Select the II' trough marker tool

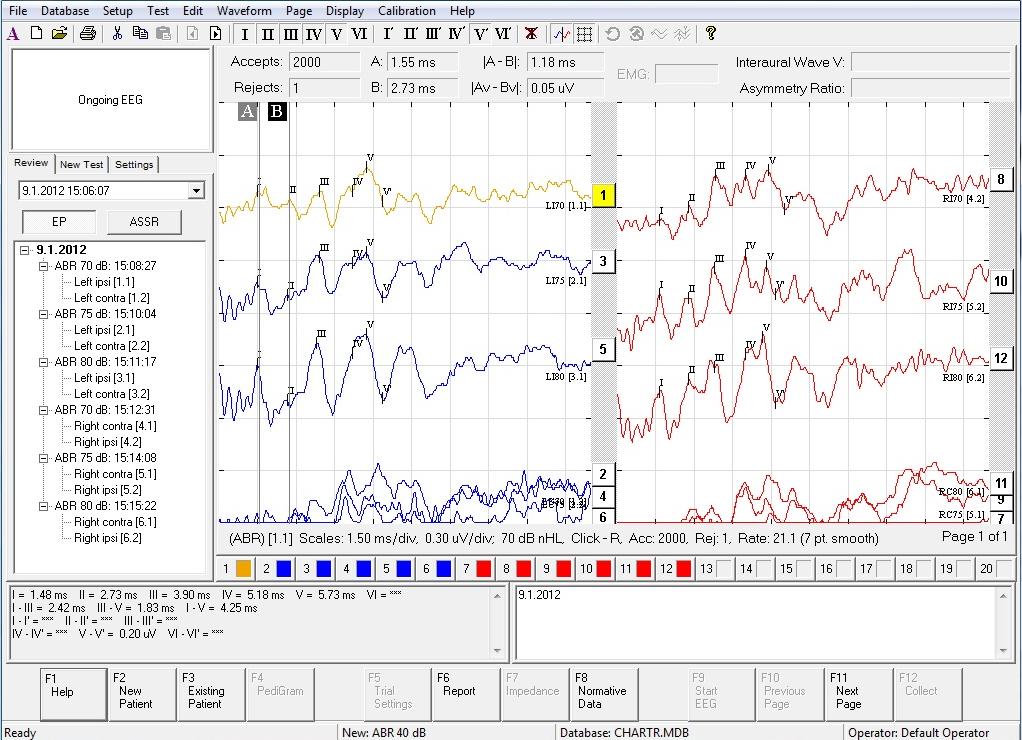[411, 34]
